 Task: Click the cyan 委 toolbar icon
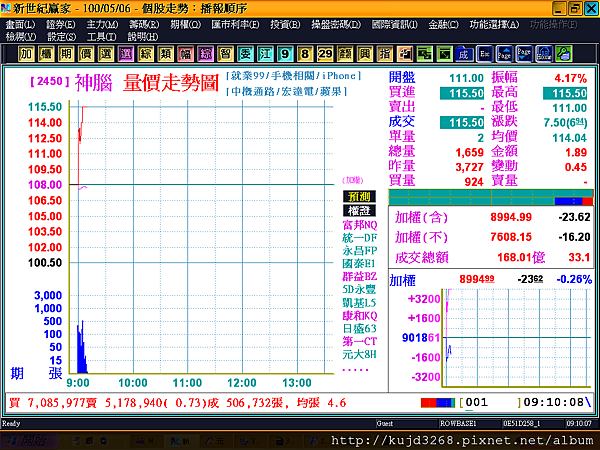point(245,54)
